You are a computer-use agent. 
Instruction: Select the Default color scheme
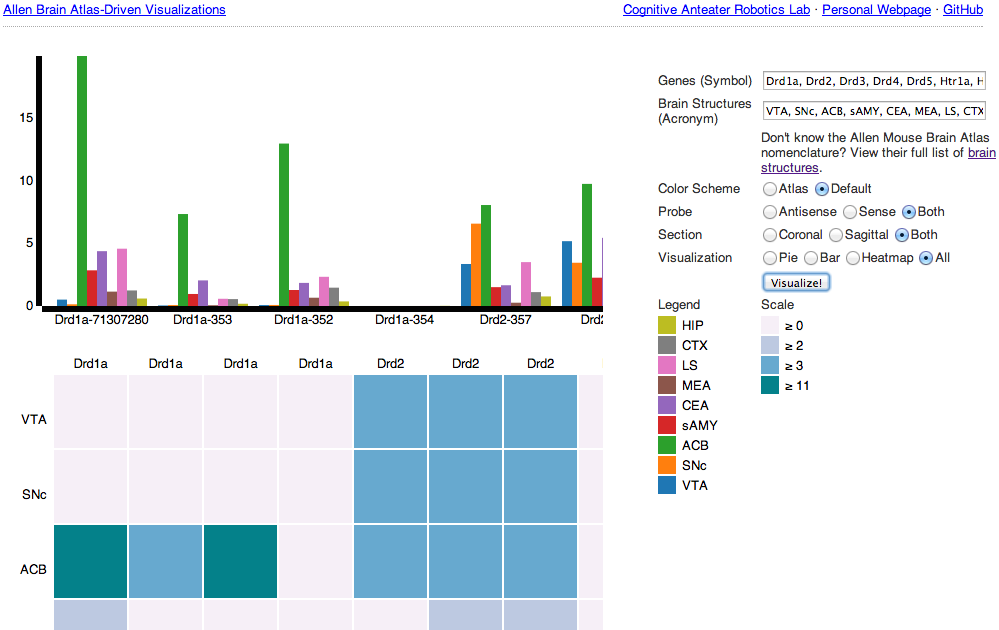coord(822,189)
